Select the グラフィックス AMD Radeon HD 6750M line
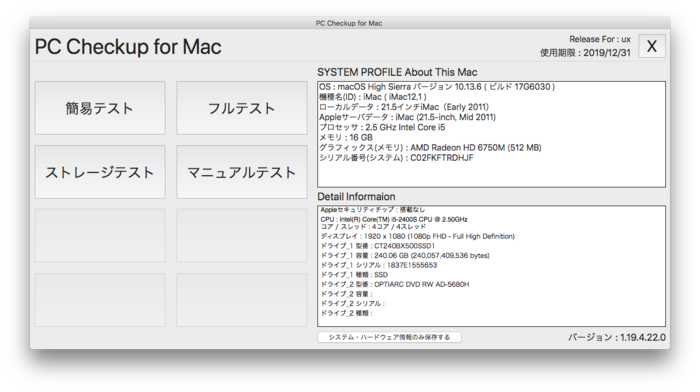Viewport: 700px width, 392px height. tap(430, 147)
